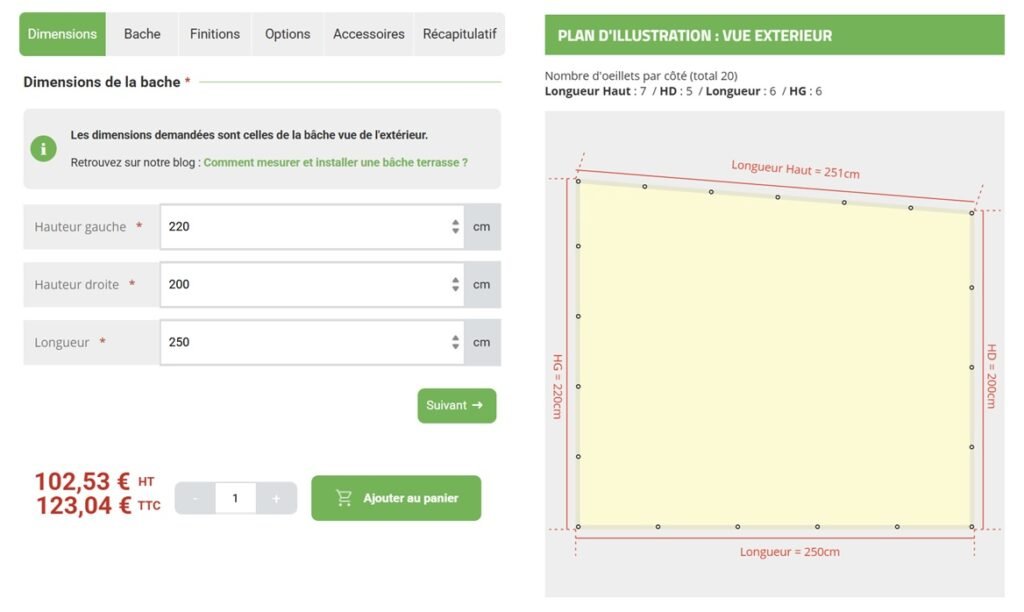Image resolution: width=1024 pixels, height=612 pixels.
Task: Decrease quantity with the minus button
Action: pos(195,498)
